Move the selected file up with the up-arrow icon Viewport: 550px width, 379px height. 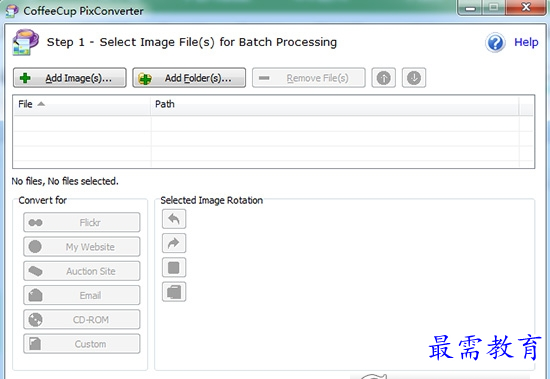click(384, 78)
